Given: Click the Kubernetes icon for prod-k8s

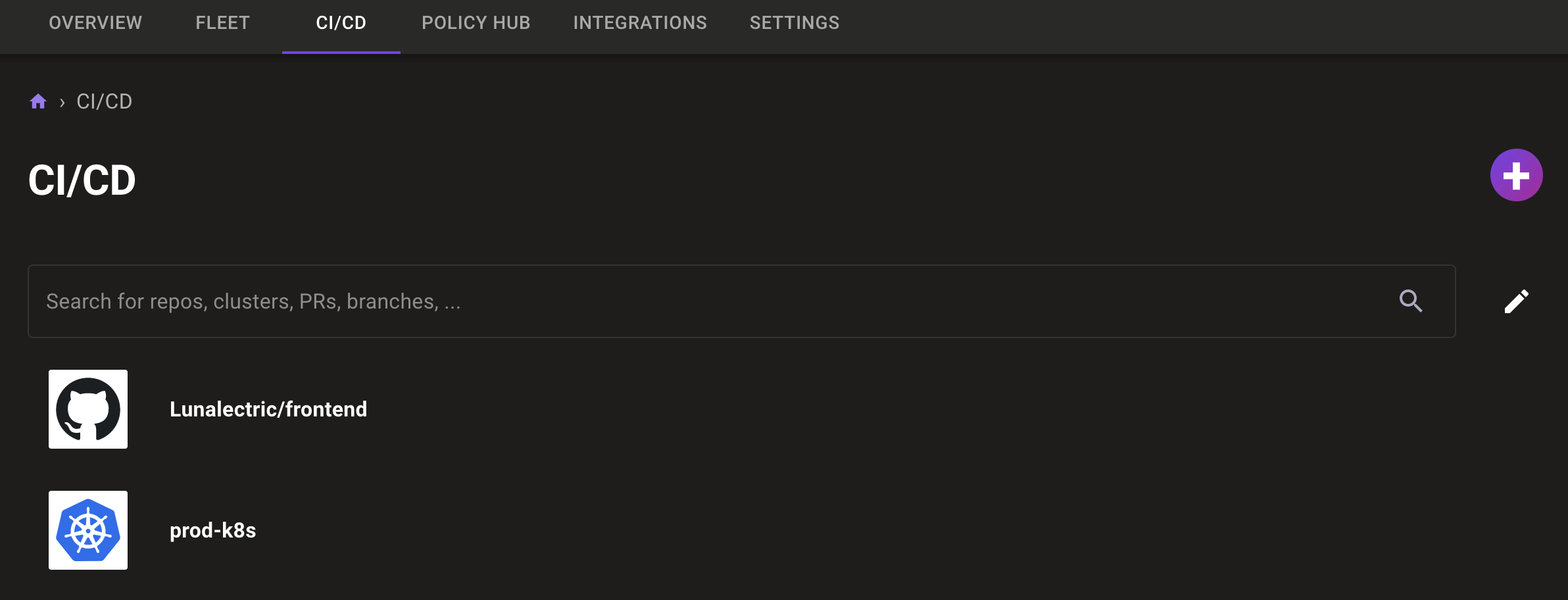Looking at the screenshot, I should point(88,530).
